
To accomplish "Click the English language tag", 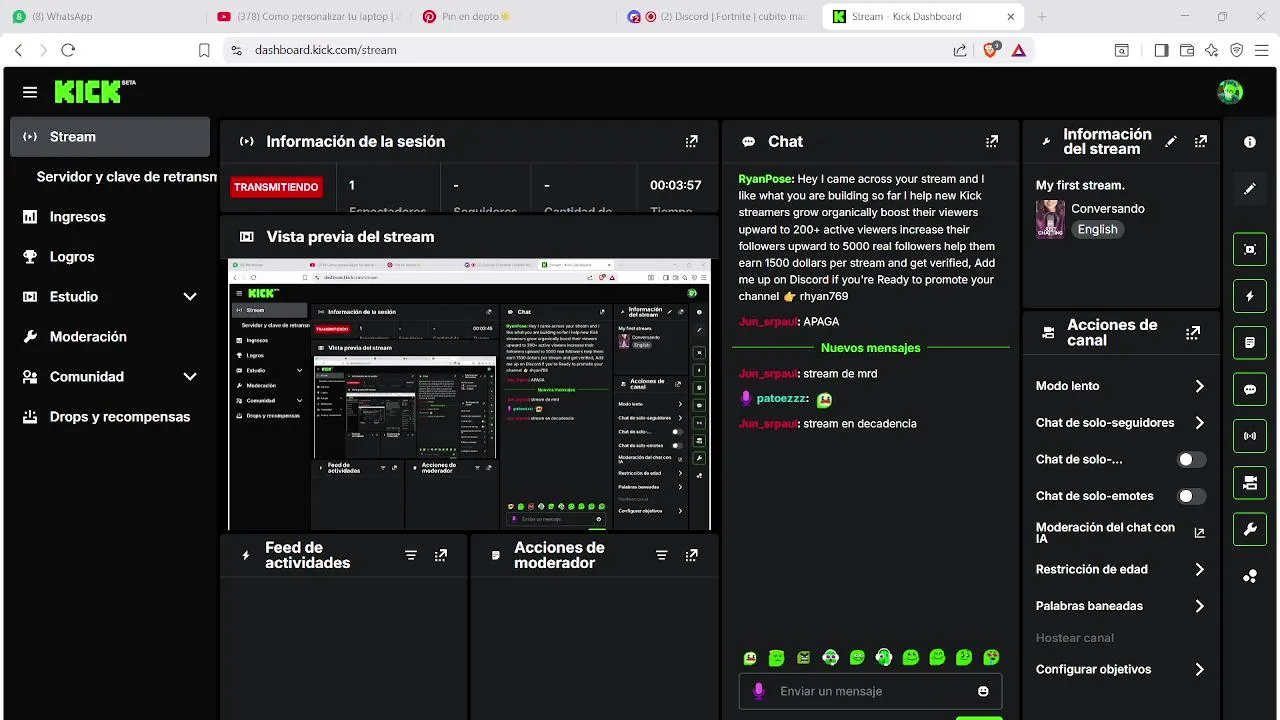I will tap(1097, 229).
